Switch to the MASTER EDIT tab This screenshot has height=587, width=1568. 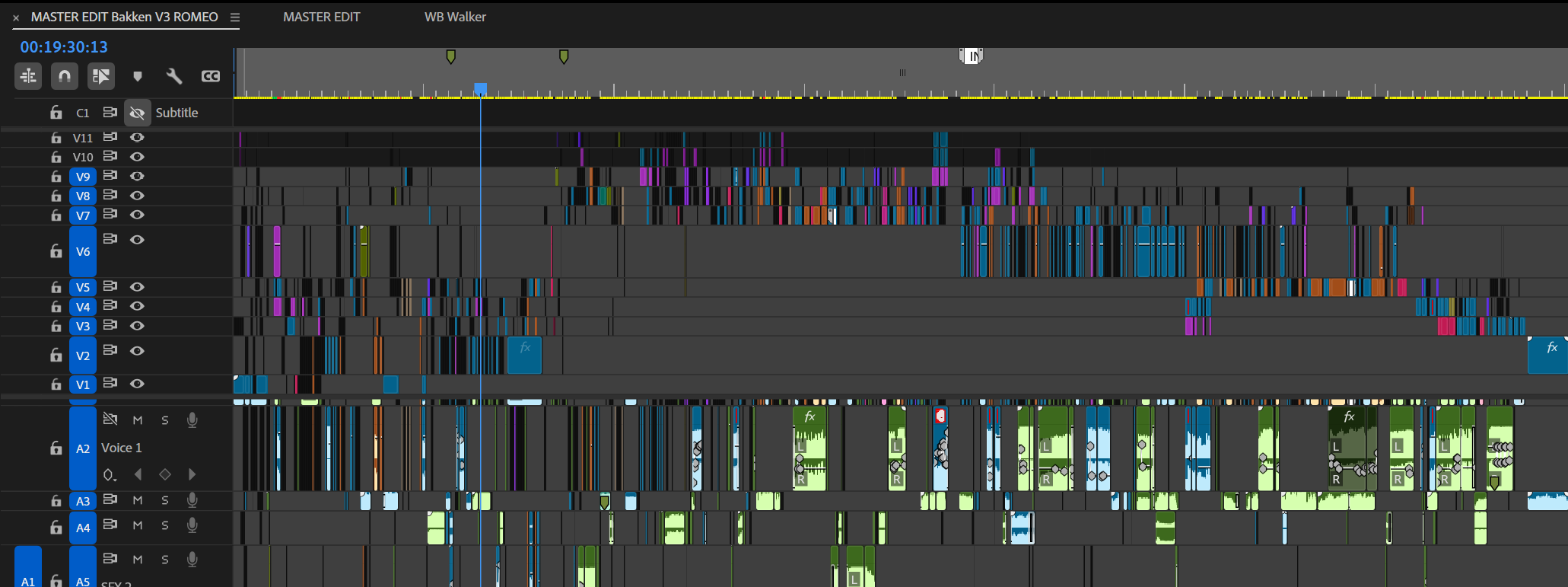tap(322, 17)
